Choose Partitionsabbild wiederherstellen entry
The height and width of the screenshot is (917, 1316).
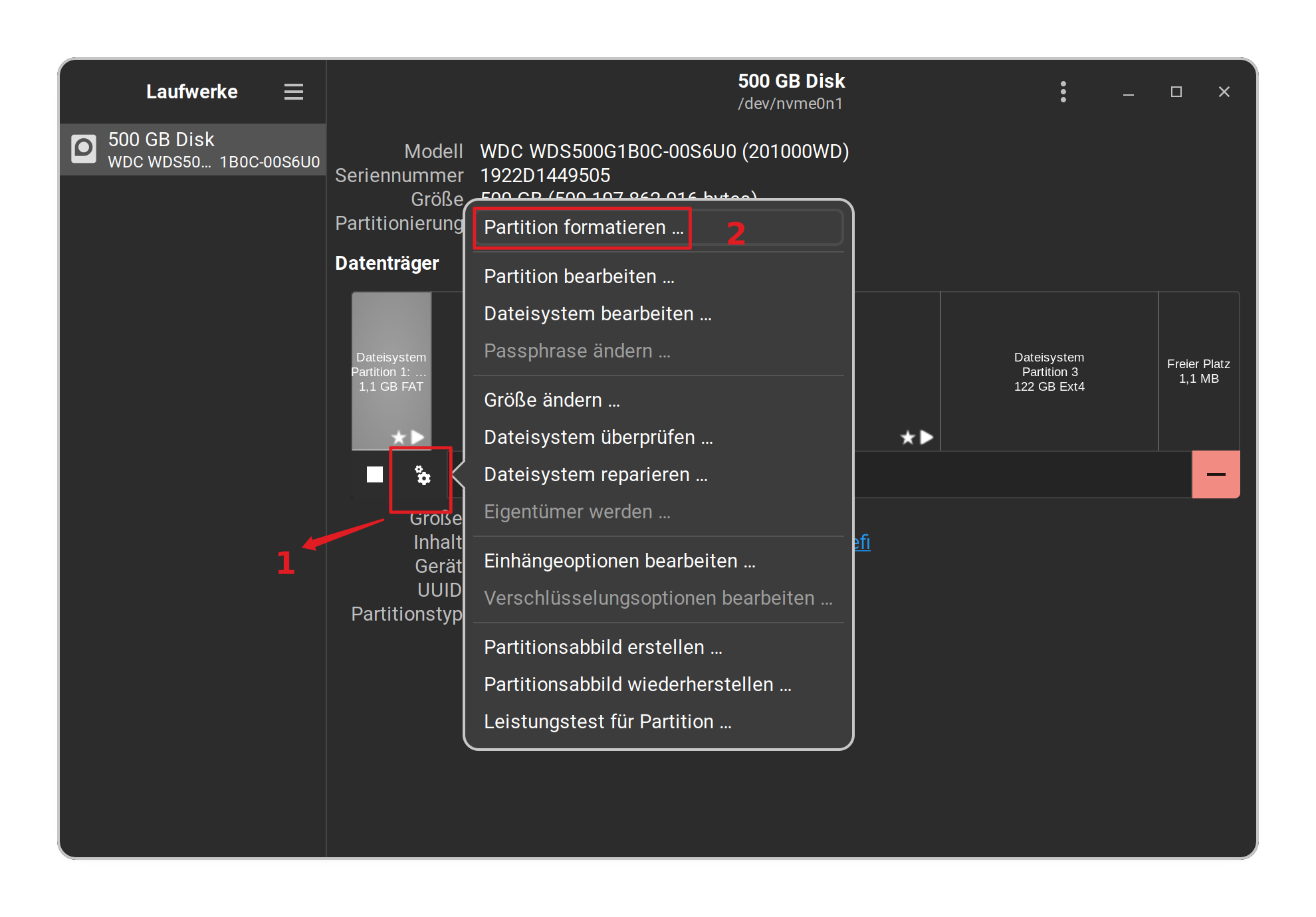tap(637, 684)
